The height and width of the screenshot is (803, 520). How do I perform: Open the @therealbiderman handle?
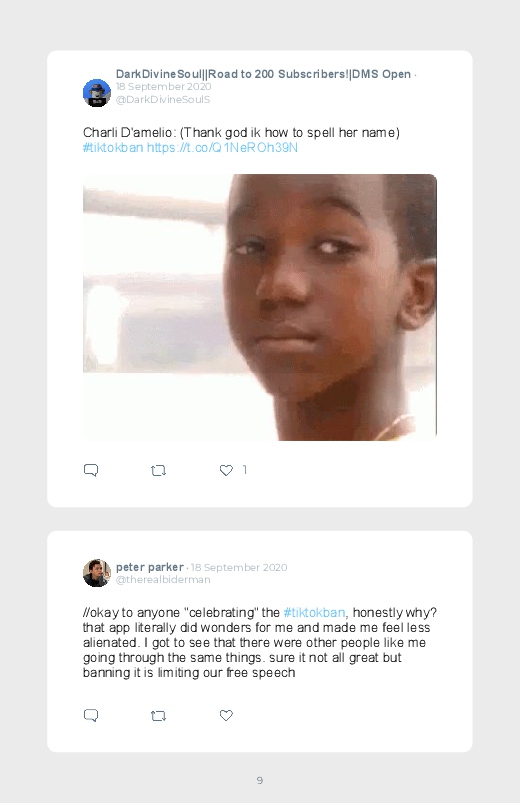[x=163, y=580]
